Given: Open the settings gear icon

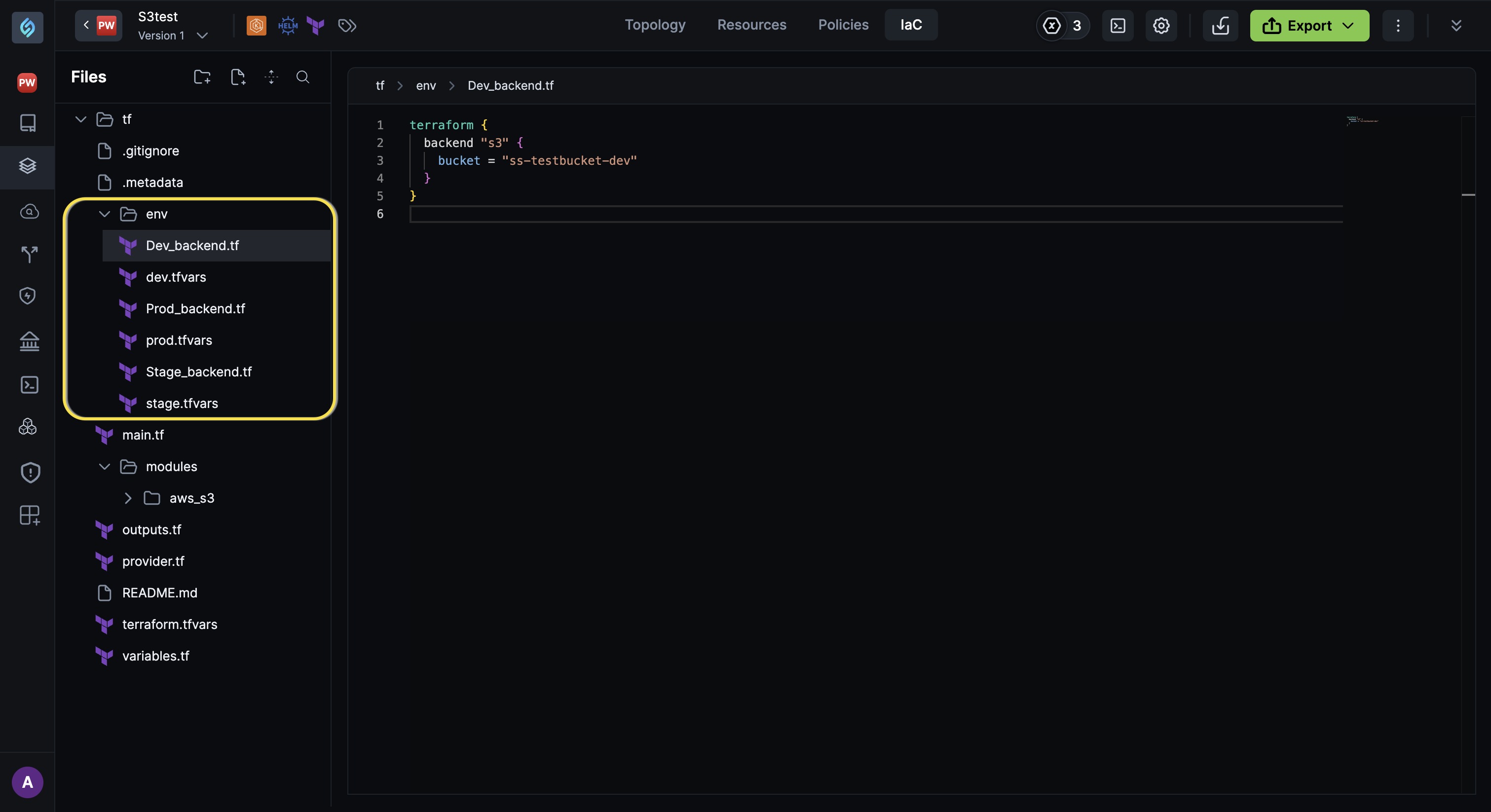Looking at the screenshot, I should click(x=1161, y=26).
